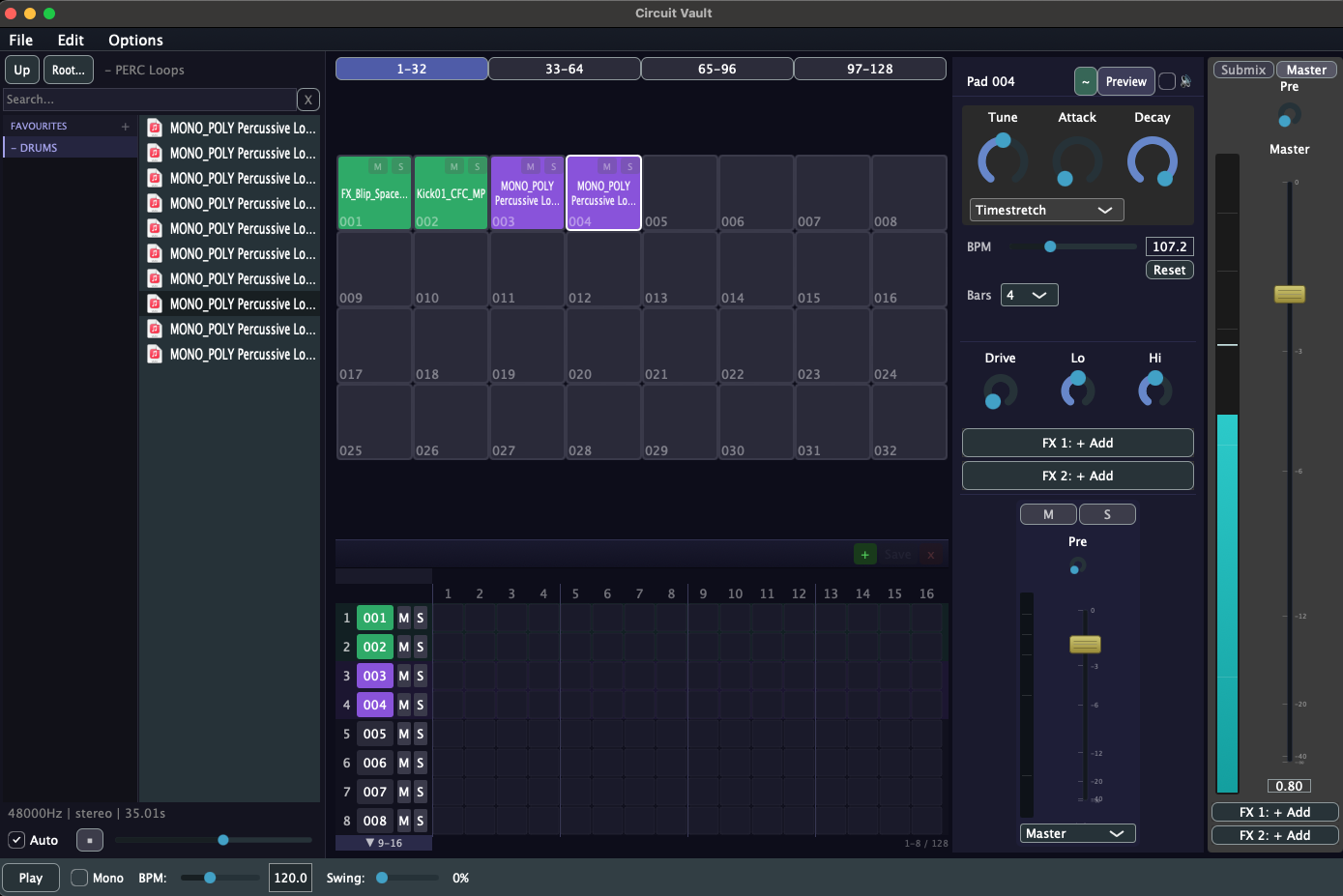Screen dimensions: 1343x896
Task: Solo pad 001 using its S icon
Action: (x=400, y=166)
